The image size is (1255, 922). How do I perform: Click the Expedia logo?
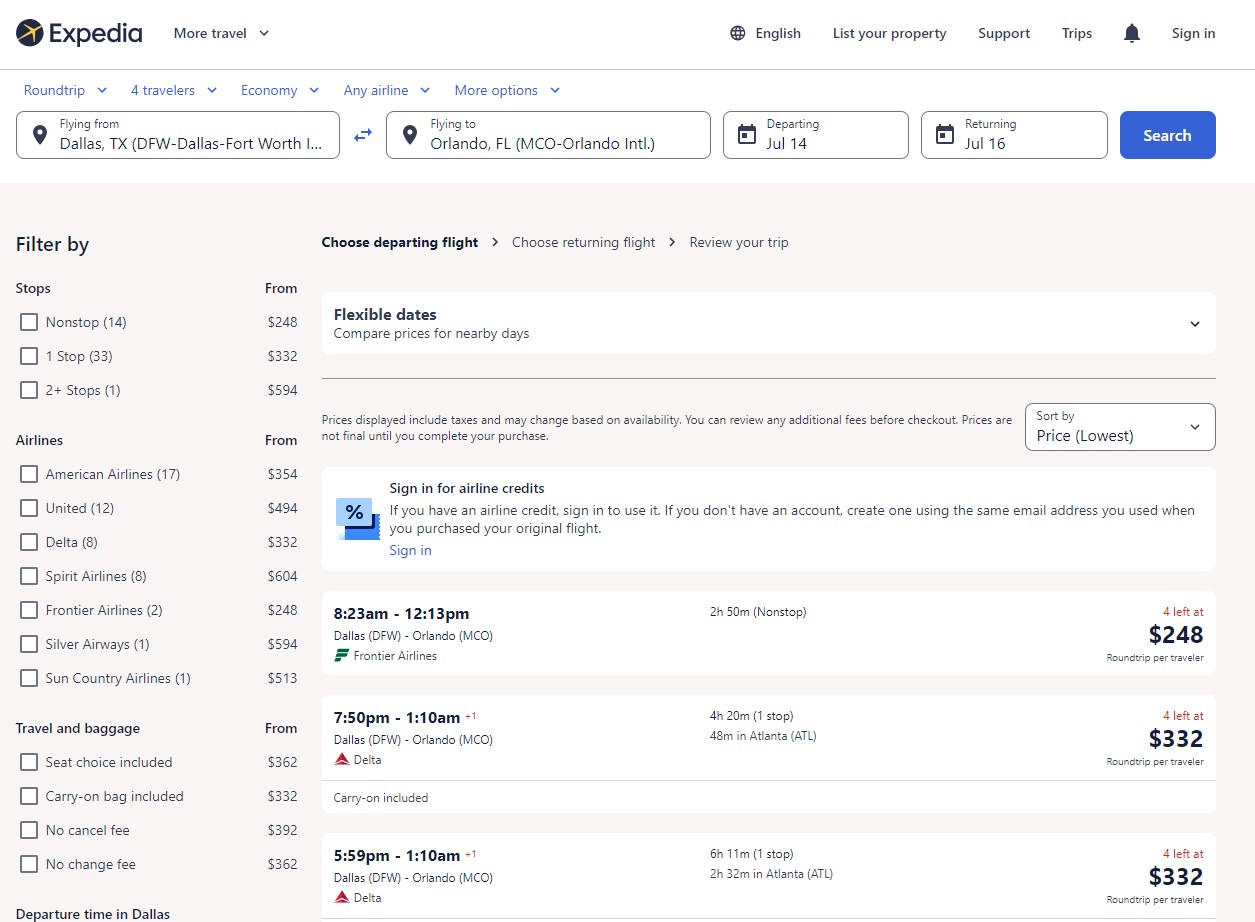point(79,33)
